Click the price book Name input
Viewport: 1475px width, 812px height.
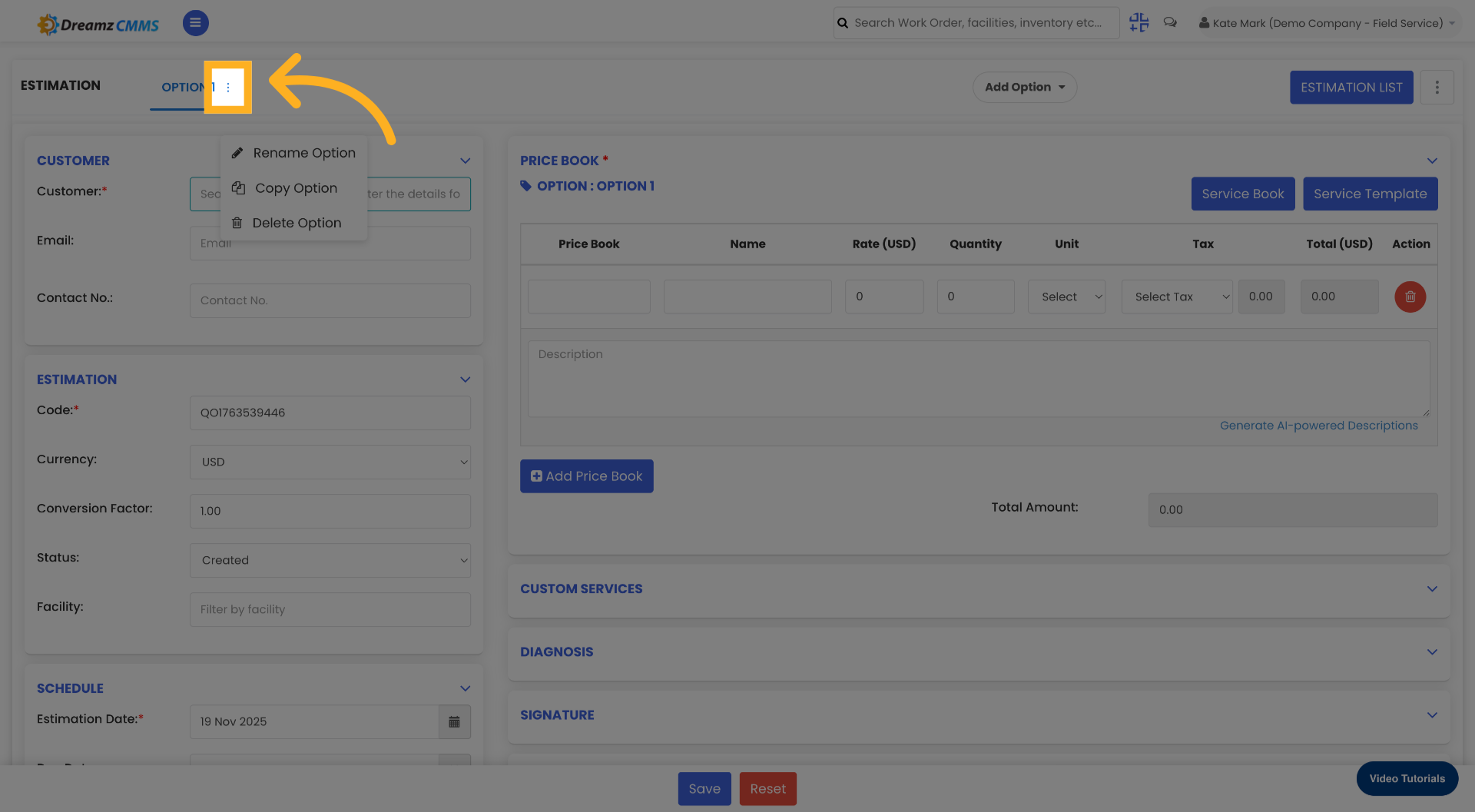(747, 297)
